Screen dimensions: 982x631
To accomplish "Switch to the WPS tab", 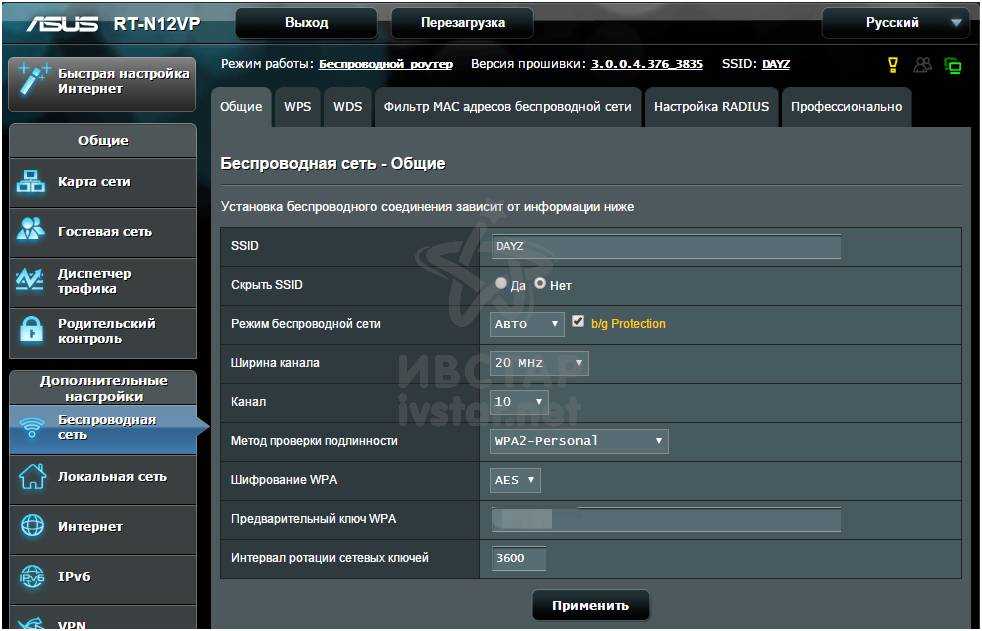I will (297, 107).
